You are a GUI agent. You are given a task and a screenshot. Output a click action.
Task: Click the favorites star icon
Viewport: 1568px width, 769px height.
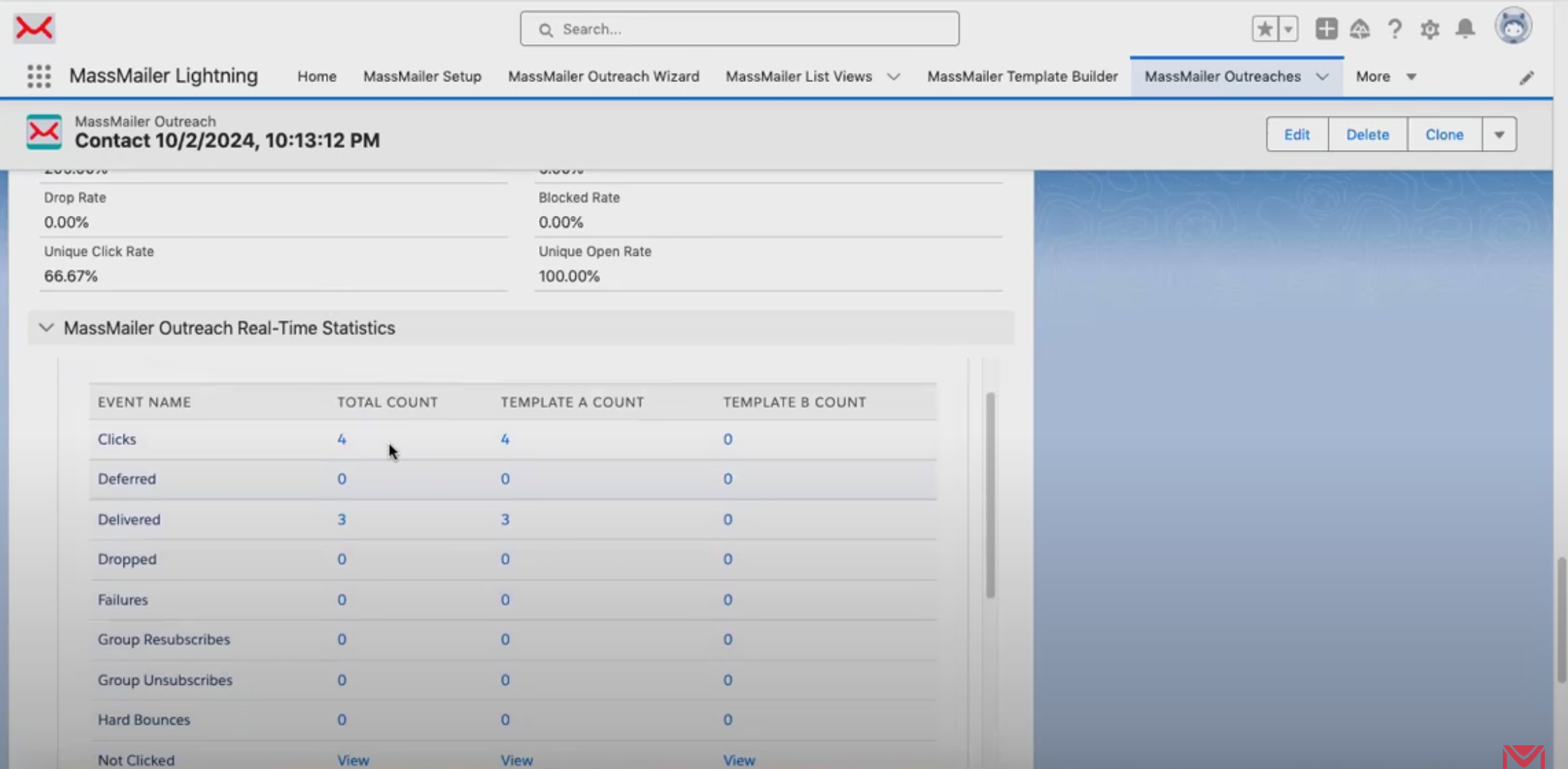[x=1264, y=29]
